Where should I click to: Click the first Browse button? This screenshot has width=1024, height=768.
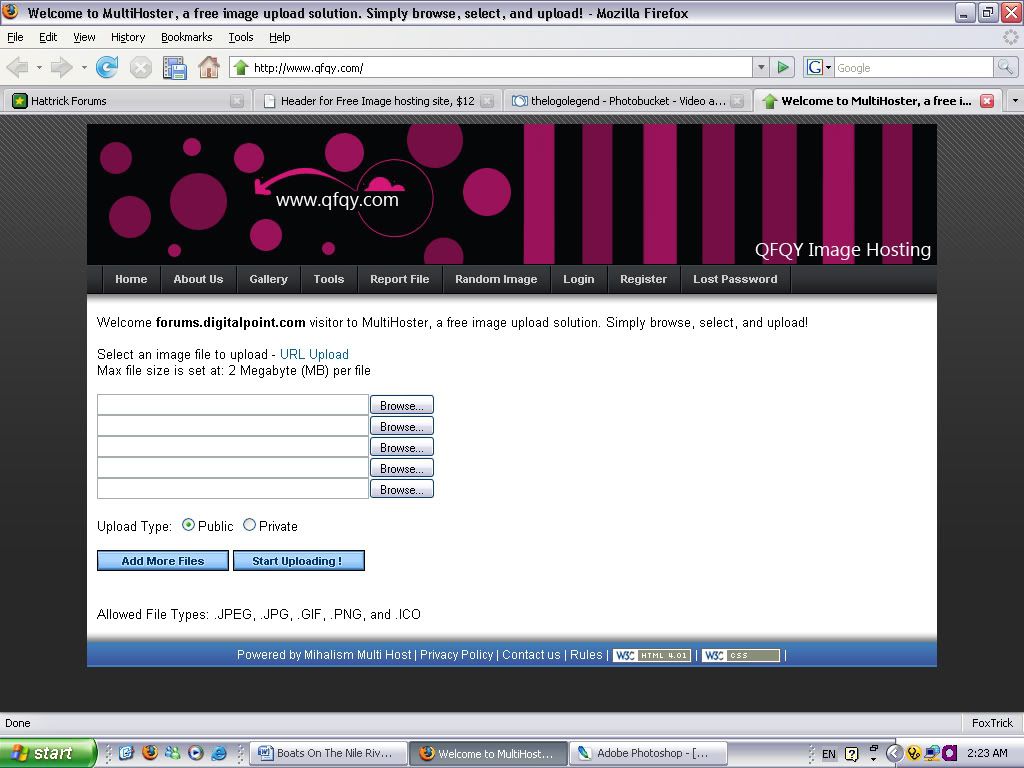(402, 406)
